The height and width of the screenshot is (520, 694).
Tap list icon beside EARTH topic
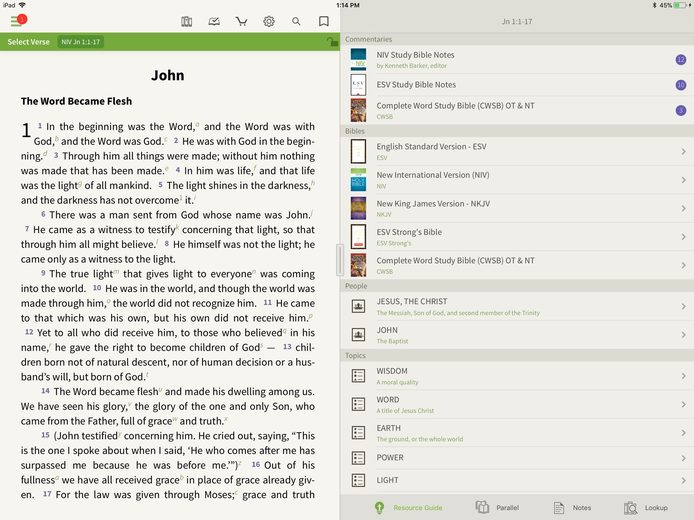click(x=358, y=433)
